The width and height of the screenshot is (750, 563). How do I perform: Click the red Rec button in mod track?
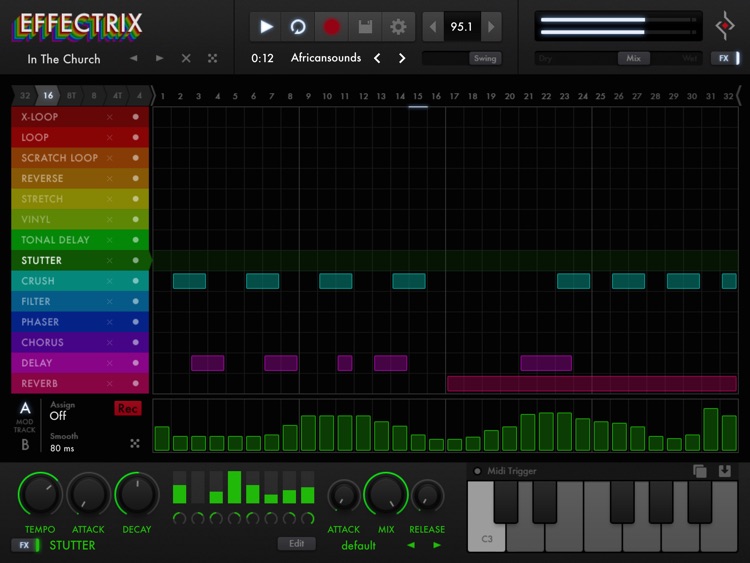[x=128, y=408]
